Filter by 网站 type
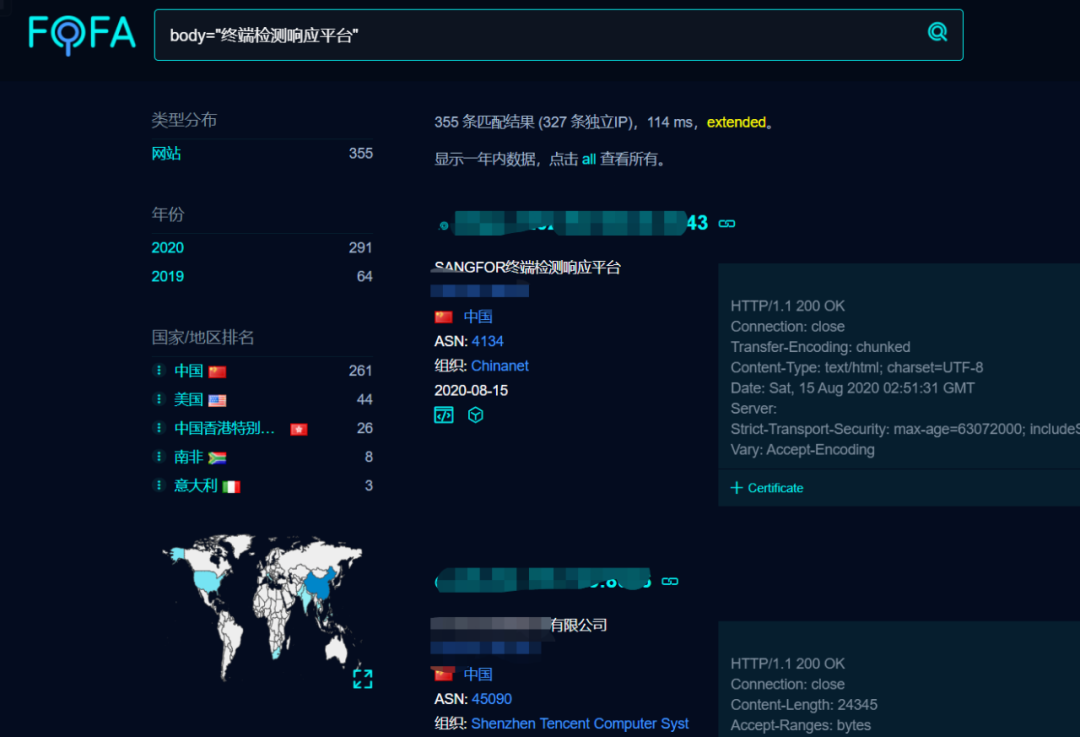 coord(166,154)
